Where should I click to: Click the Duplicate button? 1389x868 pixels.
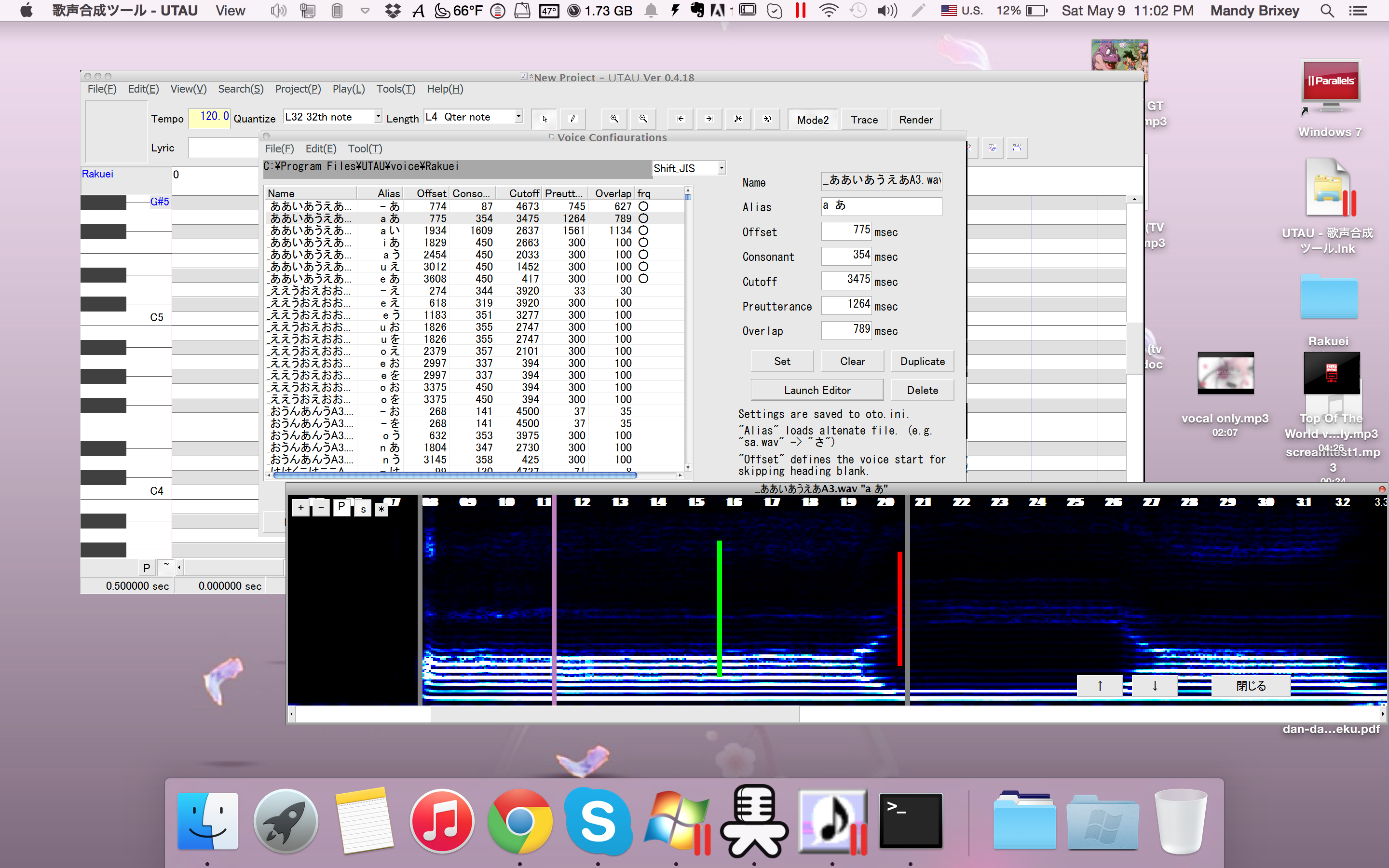tap(922, 361)
